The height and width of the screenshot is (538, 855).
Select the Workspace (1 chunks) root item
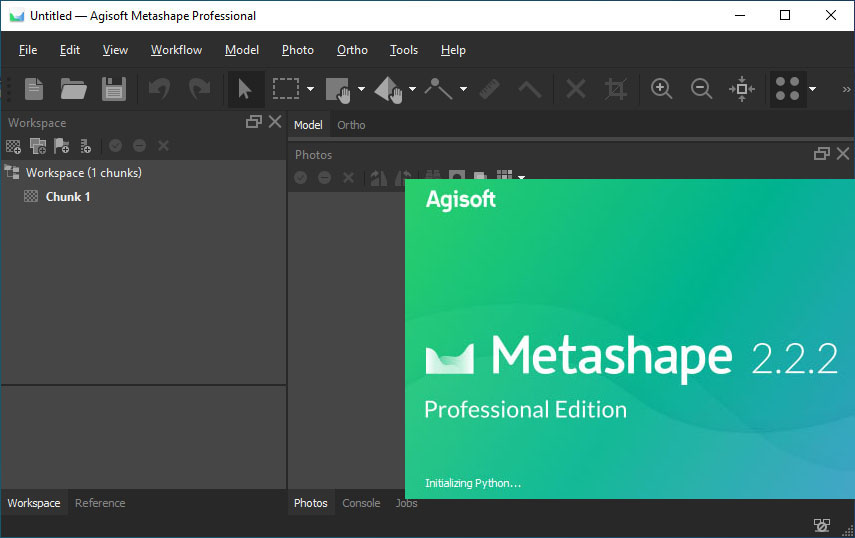coord(83,173)
